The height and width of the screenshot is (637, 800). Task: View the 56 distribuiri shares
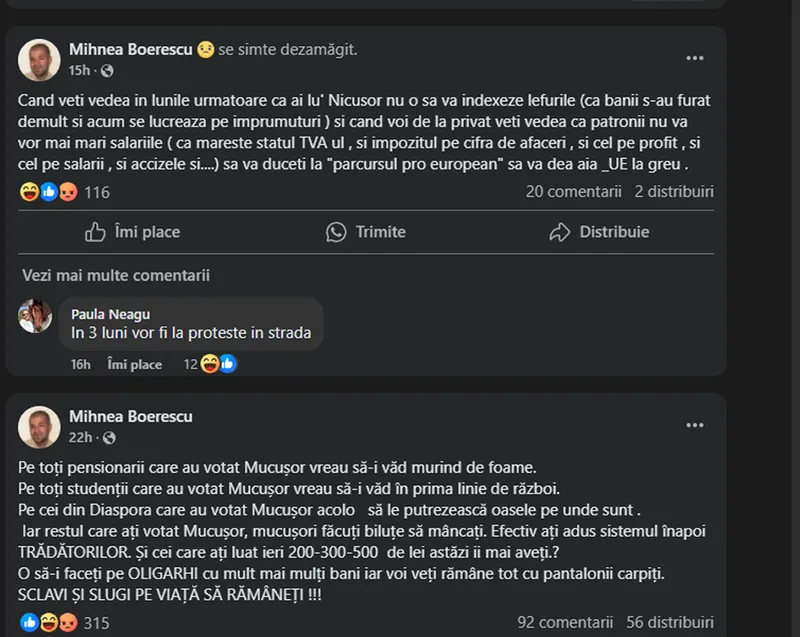(670, 622)
